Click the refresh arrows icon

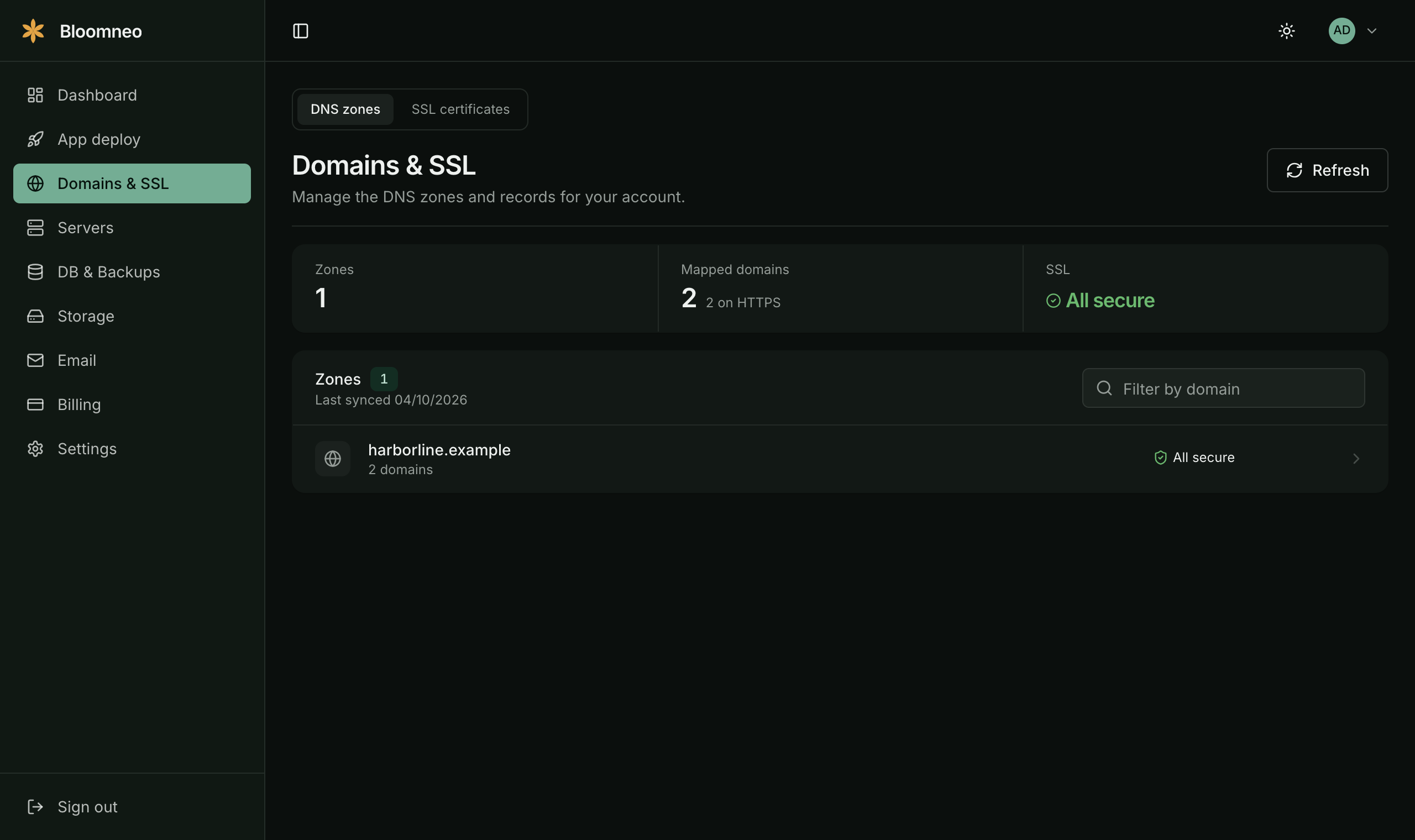pos(1295,170)
